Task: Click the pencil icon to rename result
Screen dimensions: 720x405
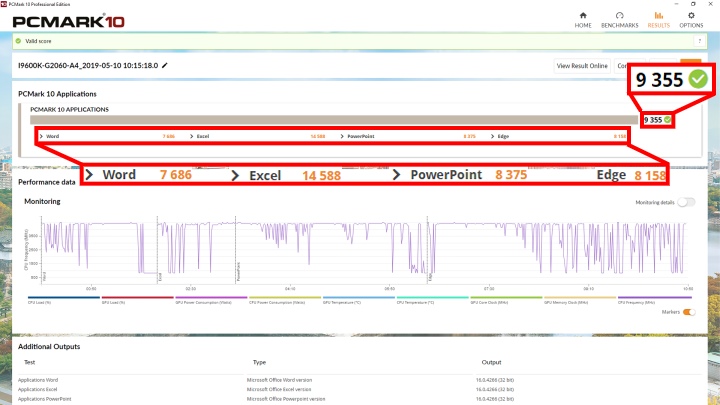Action: coord(166,66)
